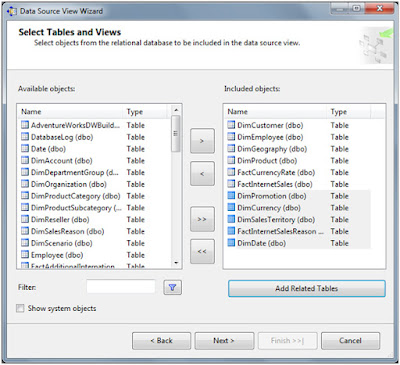
Task: Remove all objects with << button
Action: click(x=202, y=251)
